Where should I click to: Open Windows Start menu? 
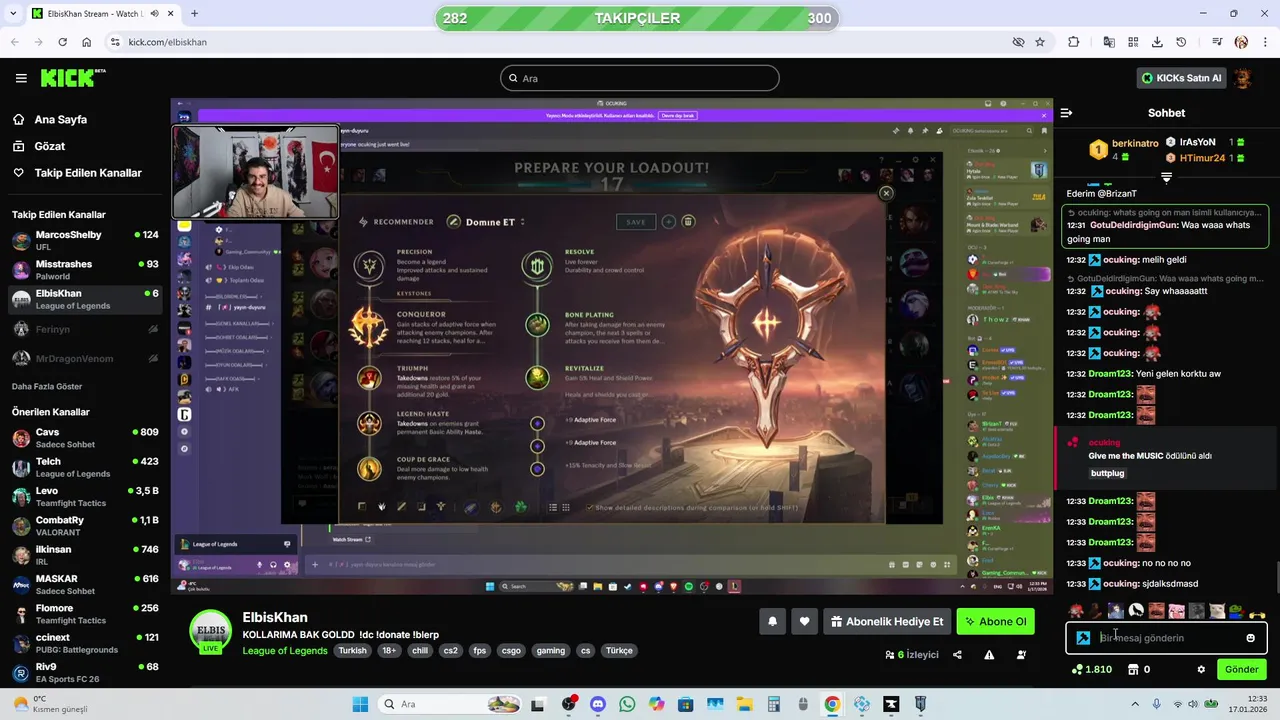click(360, 704)
